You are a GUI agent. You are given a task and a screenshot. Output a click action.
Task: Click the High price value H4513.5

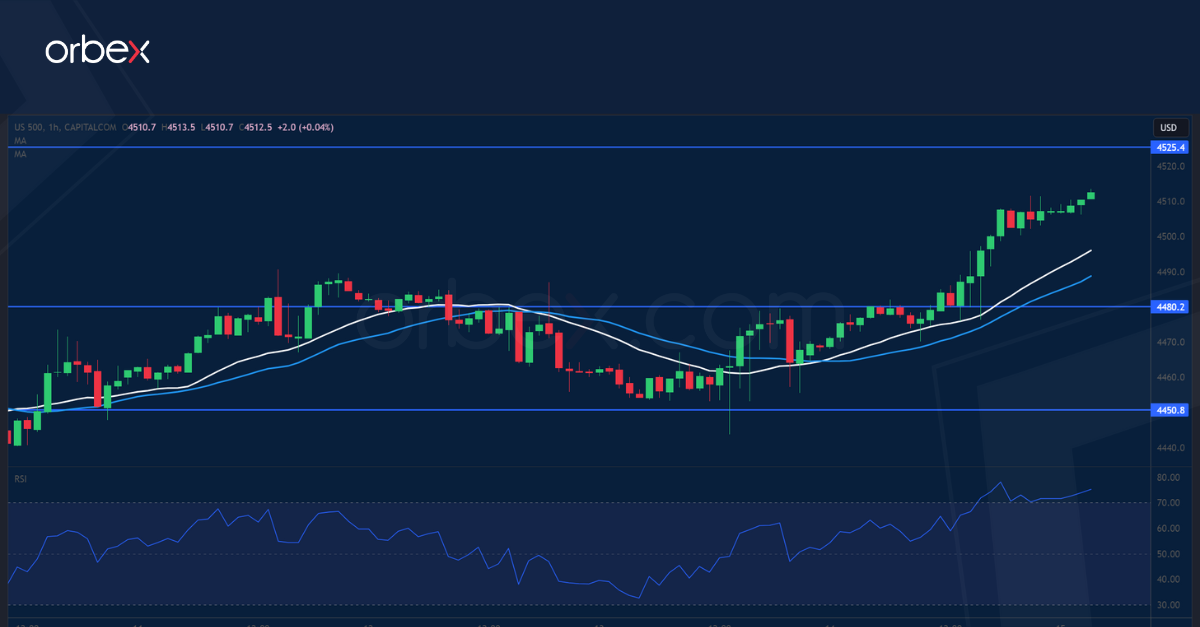click(180, 127)
